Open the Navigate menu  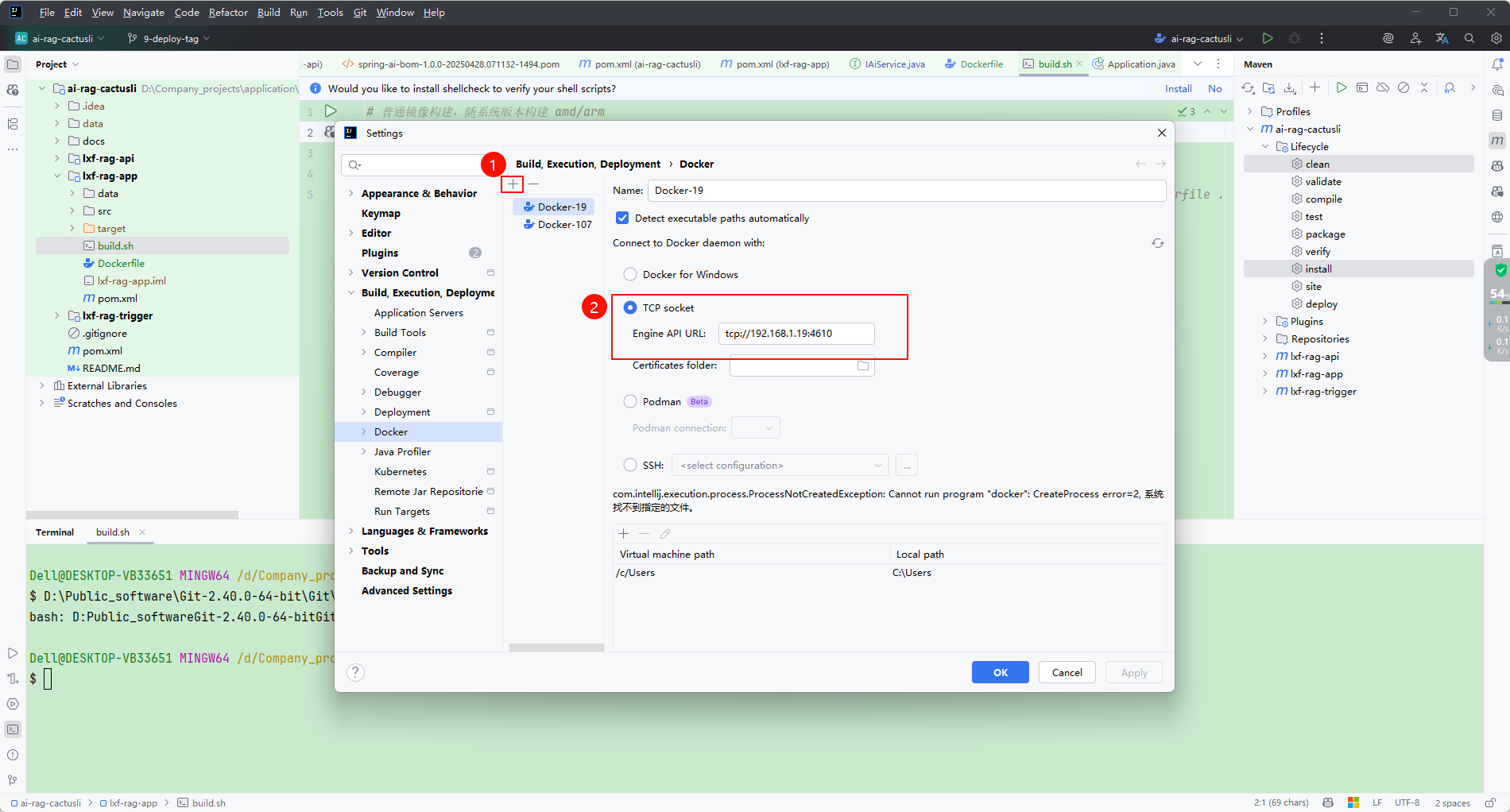[144, 12]
